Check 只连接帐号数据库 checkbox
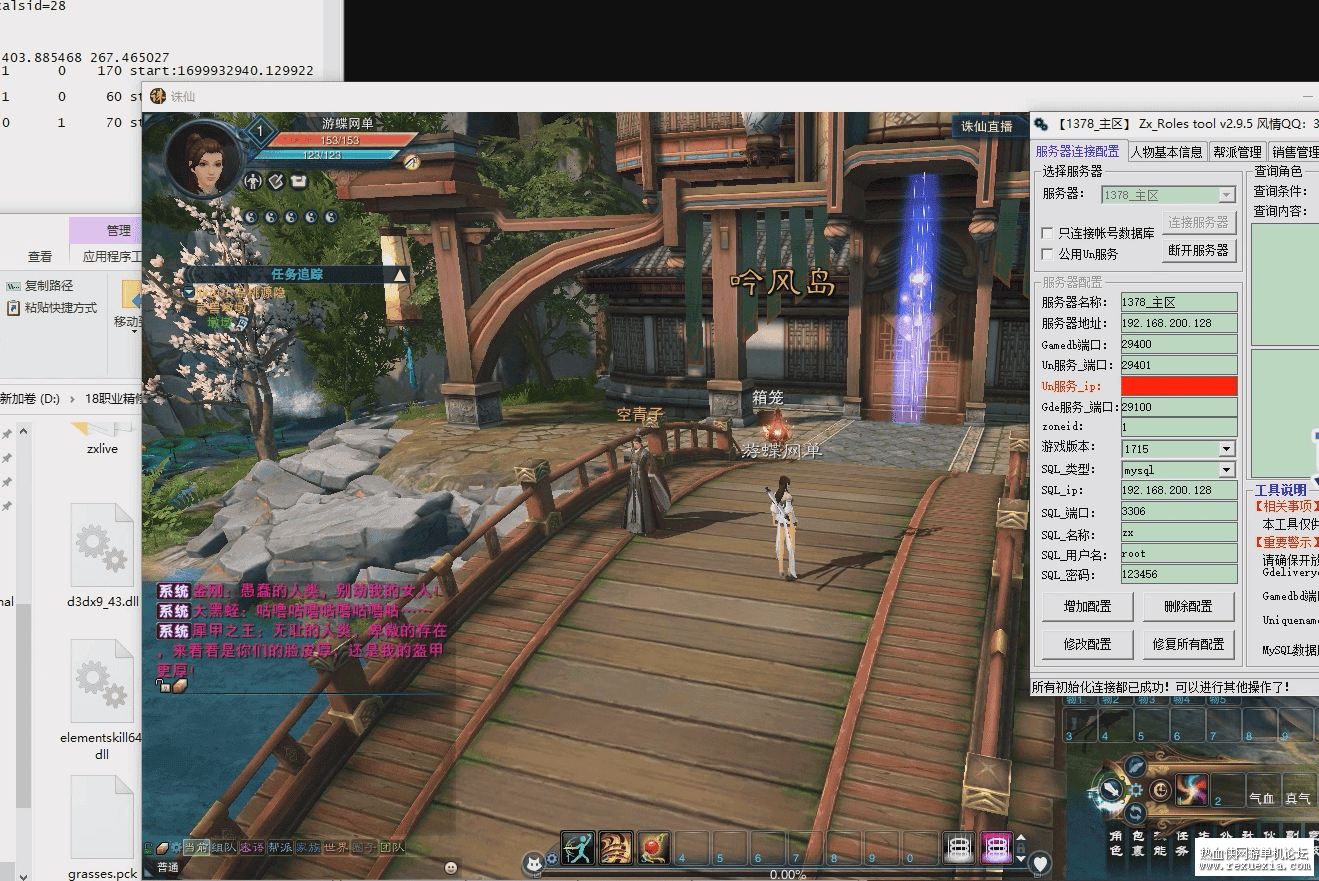1319x881 pixels. point(1048,233)
